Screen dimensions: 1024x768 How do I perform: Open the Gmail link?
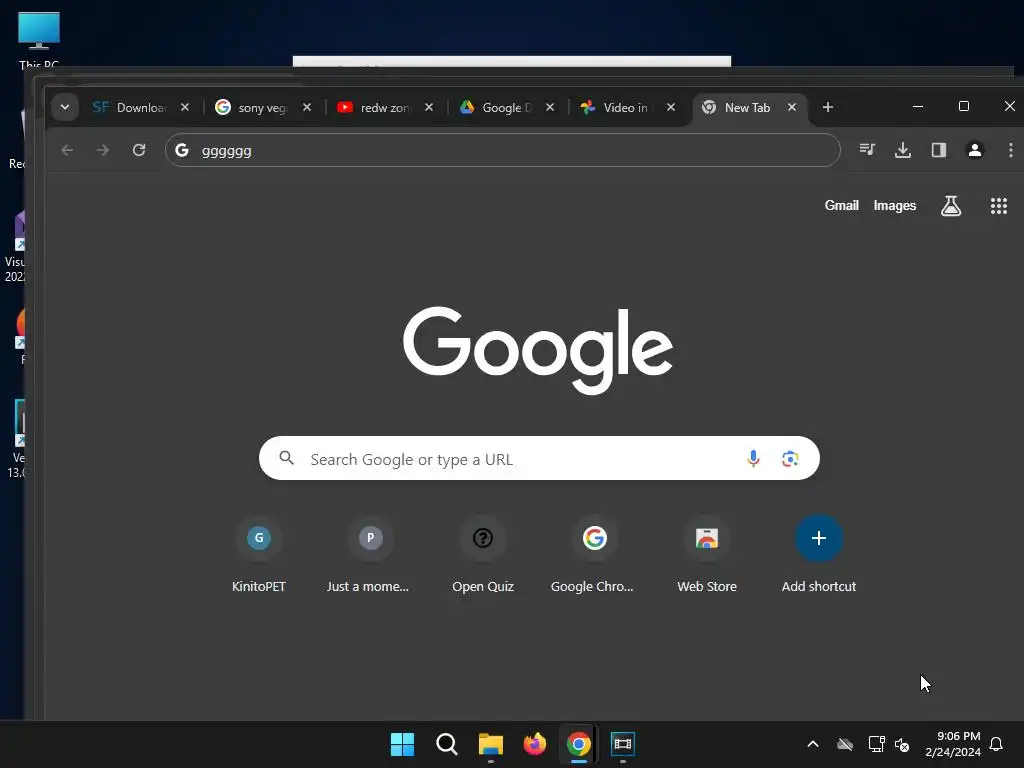coord(841,206)
